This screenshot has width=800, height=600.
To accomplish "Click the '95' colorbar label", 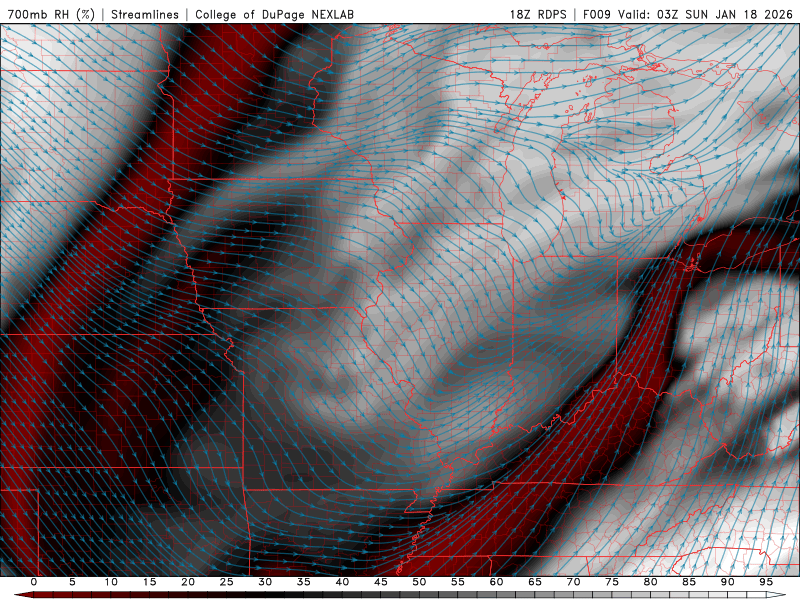I will click(766, 582).
